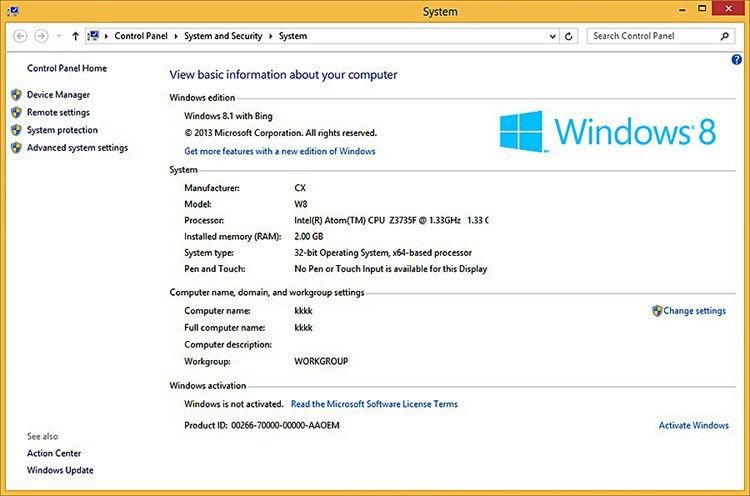
Task: Open Control Panel Home
Action: coord(67,68)
